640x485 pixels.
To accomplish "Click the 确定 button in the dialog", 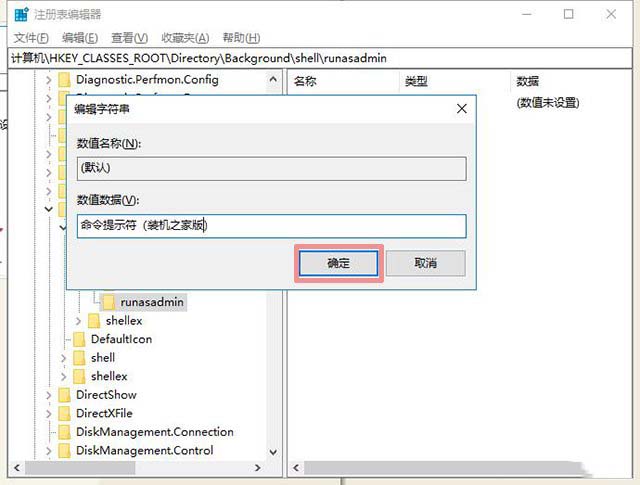I will [x=338, y=263].
